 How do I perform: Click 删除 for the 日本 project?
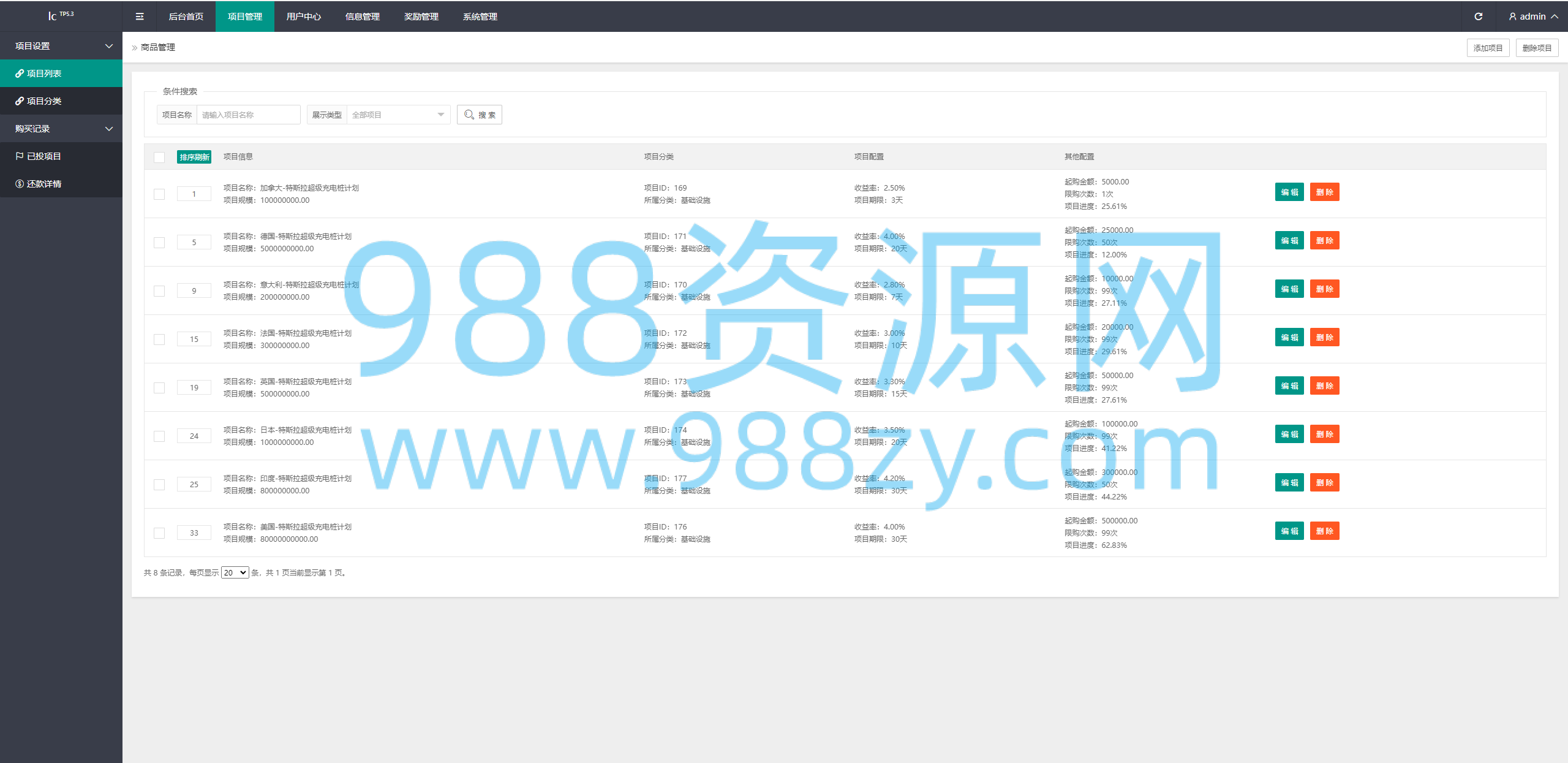pos(1324,434)
